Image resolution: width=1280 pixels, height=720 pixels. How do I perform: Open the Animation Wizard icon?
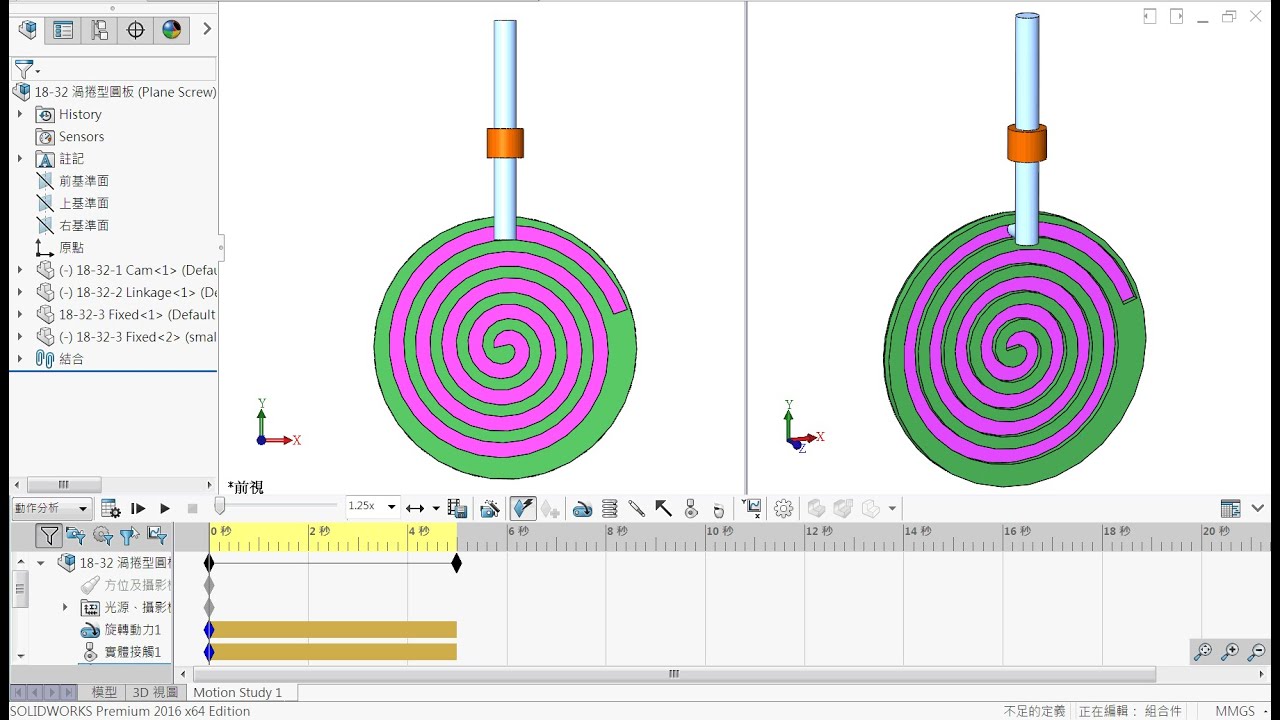pyautogui.click(x=490, y=508)
